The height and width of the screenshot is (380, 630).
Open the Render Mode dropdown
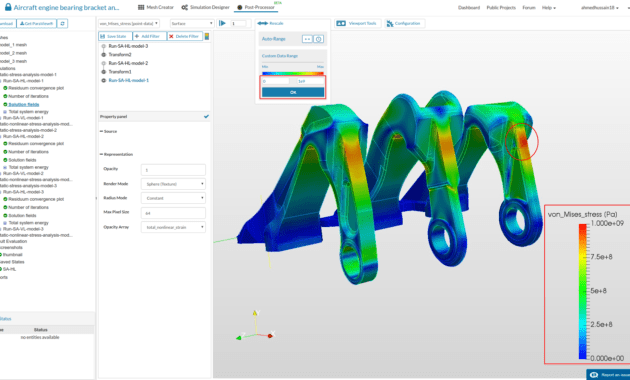click(173, 184)
